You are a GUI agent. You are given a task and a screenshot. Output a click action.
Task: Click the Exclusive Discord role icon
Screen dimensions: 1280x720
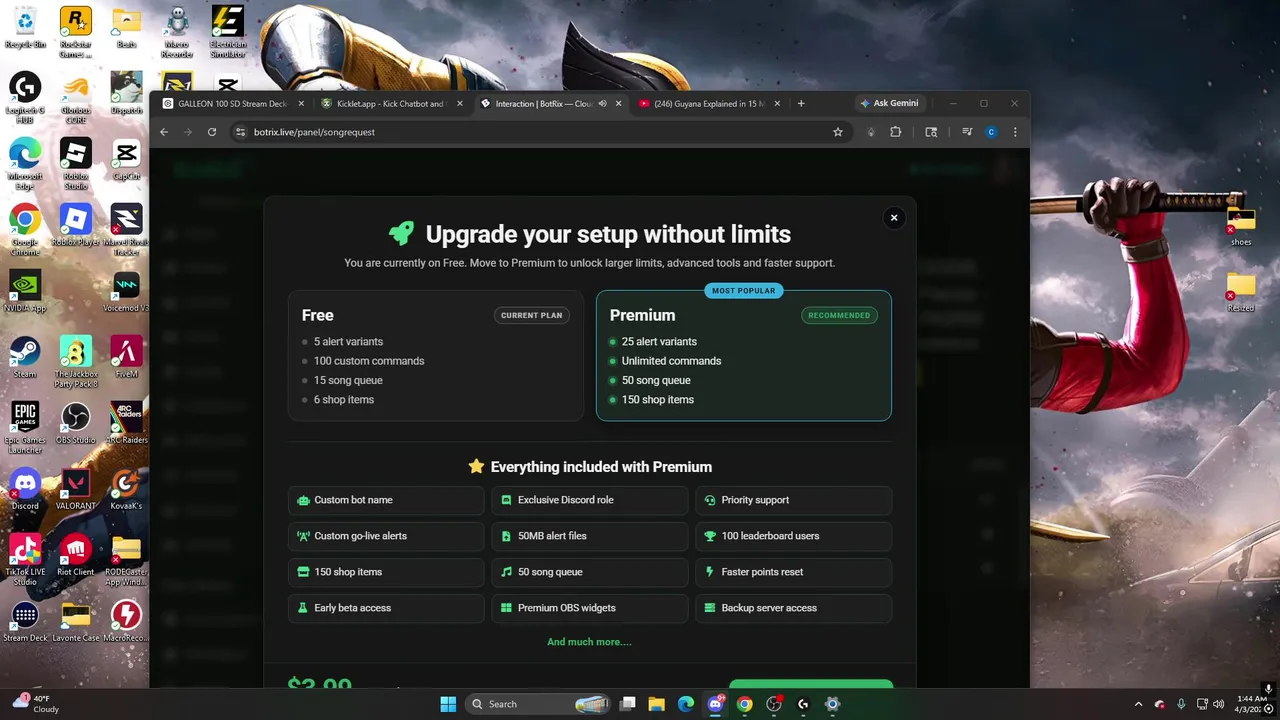coord(507,500)
